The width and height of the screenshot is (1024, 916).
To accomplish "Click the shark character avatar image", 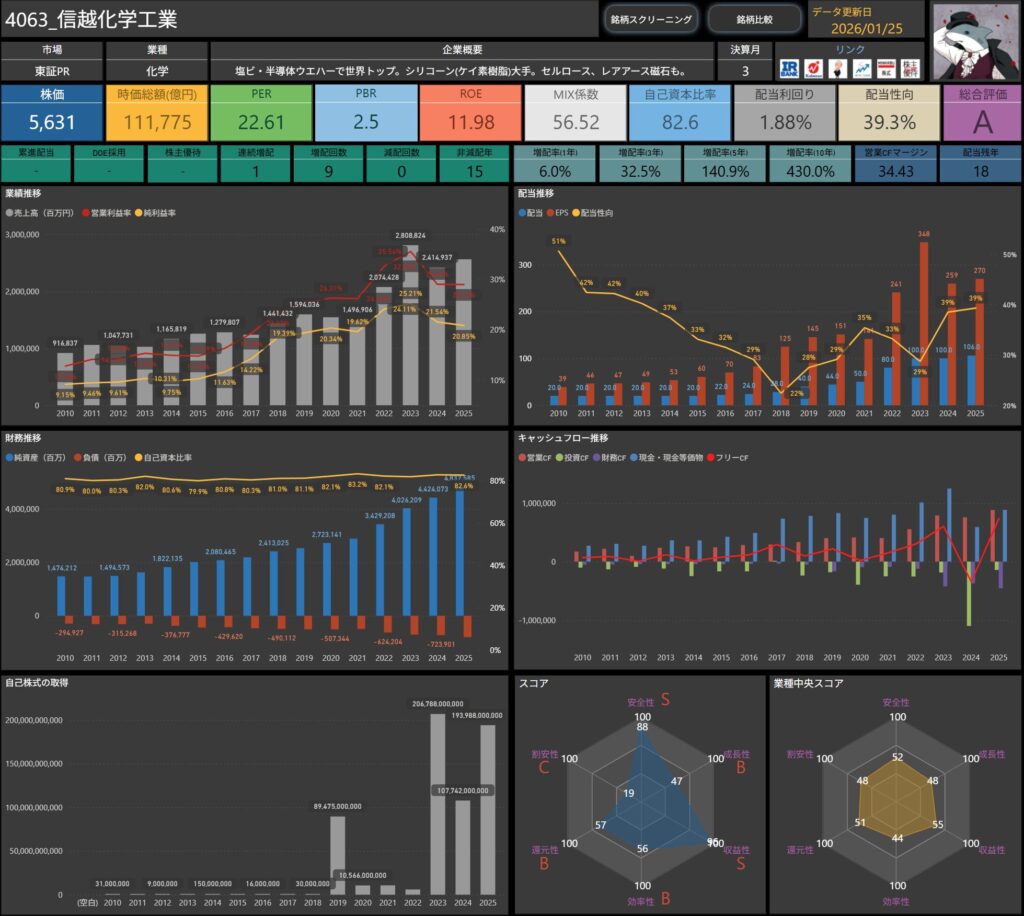I will pos(976,38).
